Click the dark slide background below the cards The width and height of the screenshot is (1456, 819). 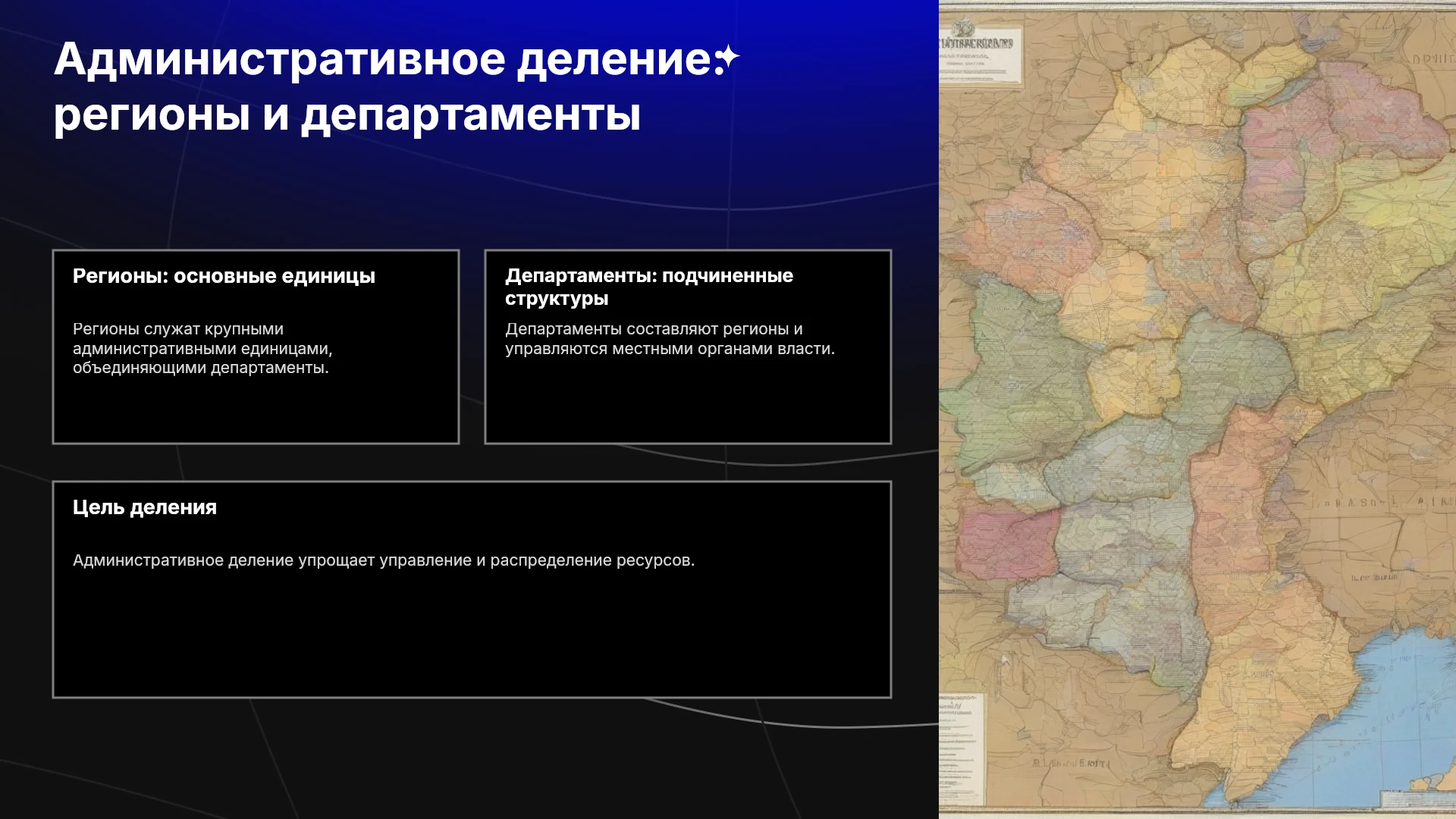(x=455, y=758)
